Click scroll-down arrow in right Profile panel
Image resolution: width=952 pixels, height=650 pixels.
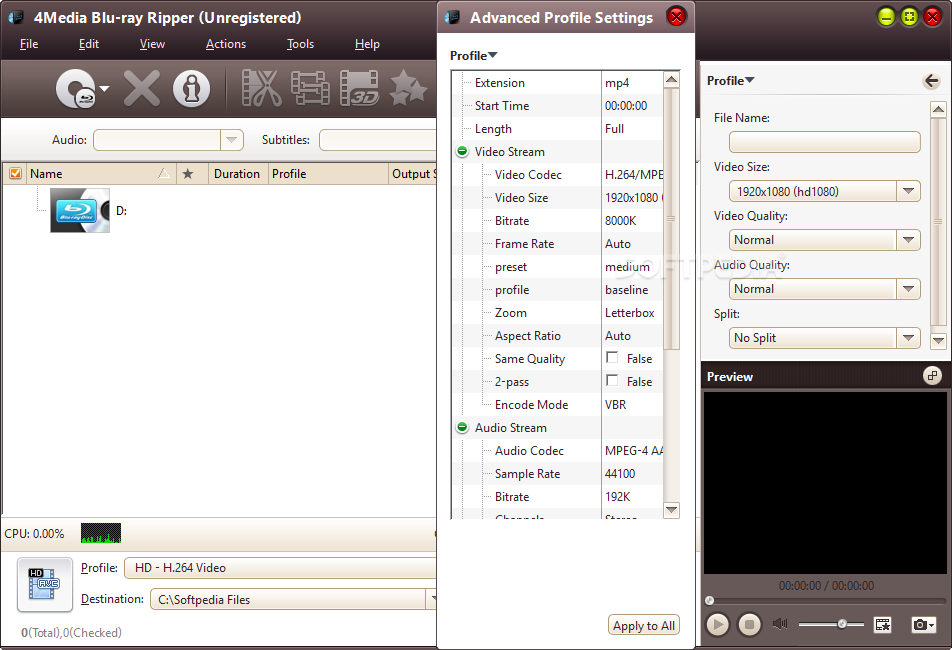tap(938, 340)
